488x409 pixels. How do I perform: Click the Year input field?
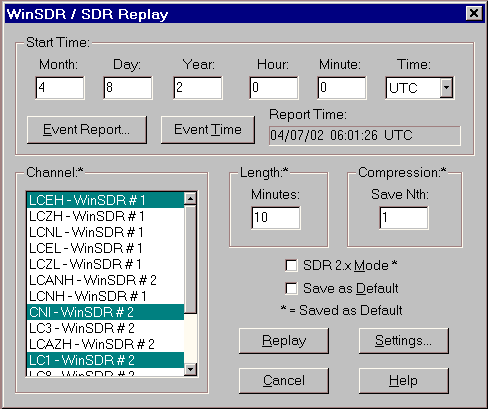(198, 88)
